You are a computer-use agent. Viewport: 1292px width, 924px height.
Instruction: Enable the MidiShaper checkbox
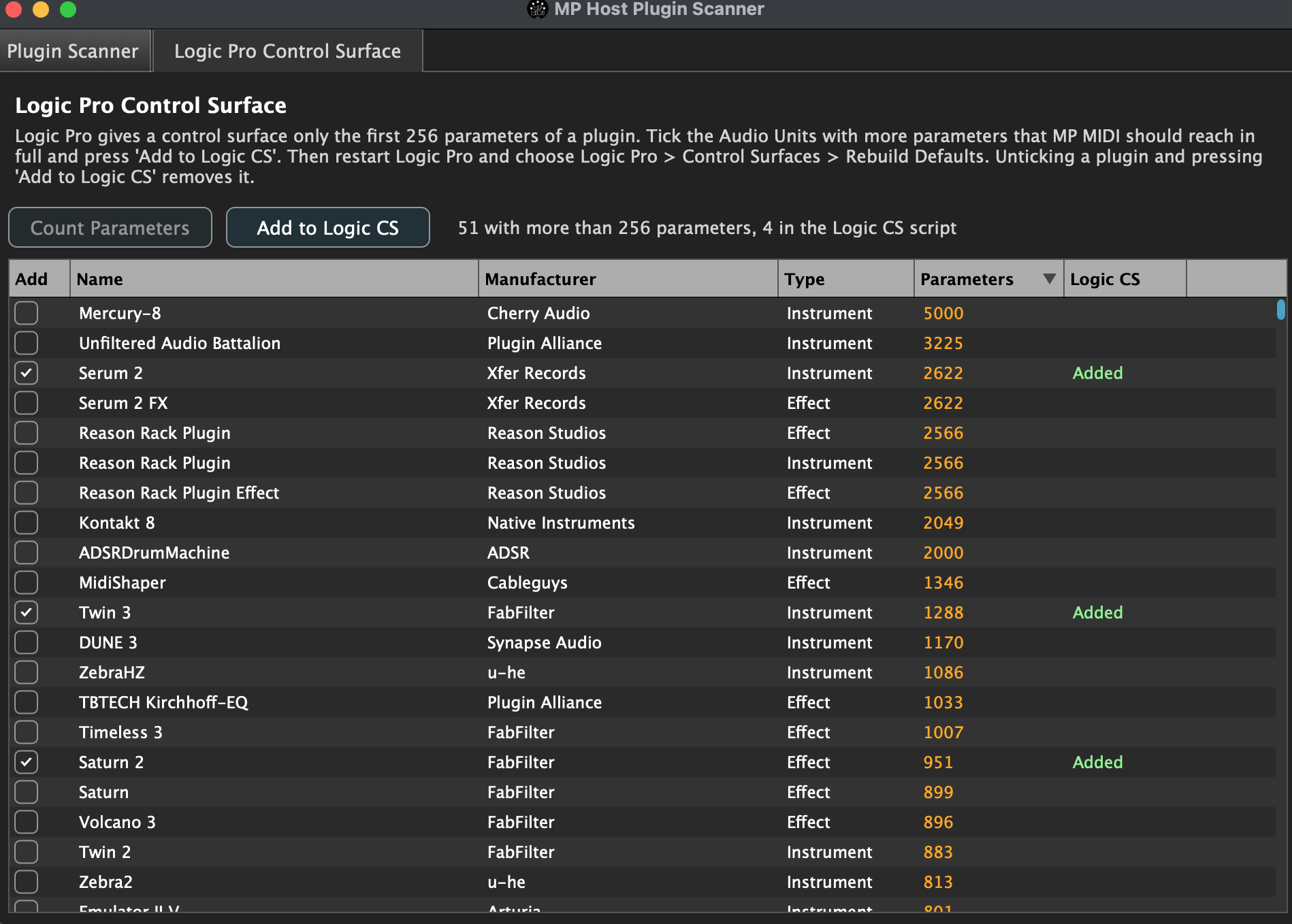(27, 582)
